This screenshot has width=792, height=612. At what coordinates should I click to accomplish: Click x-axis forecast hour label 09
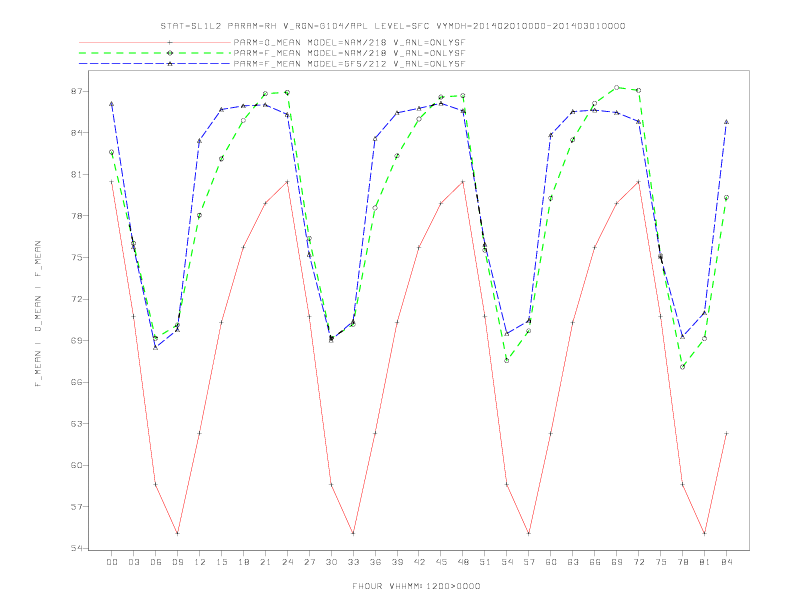tap(177, 562)
